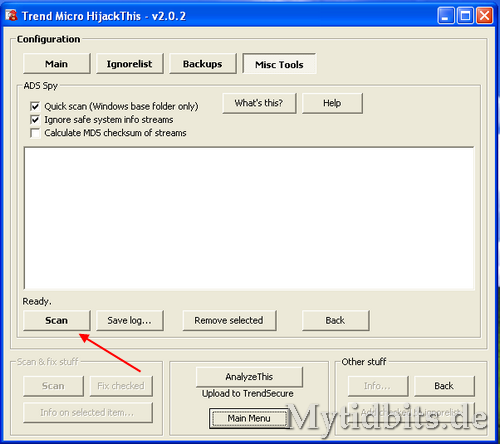Click the HijackThis title bar icon
This screenshot has width=500, height=444.
[x=11, y=15]
